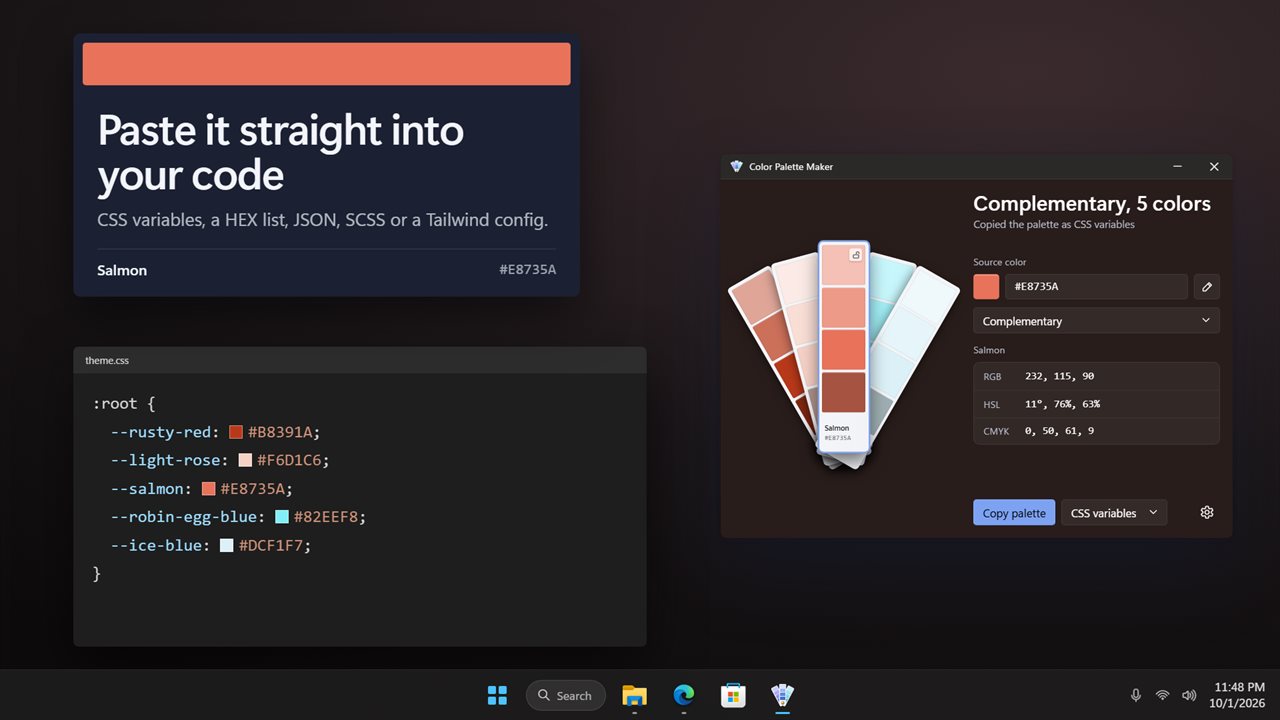Click the HSL row value 11°, 76%, 63%
Image resolution: width=1280 pixels, height=720 pixels.
[1062, 404]
